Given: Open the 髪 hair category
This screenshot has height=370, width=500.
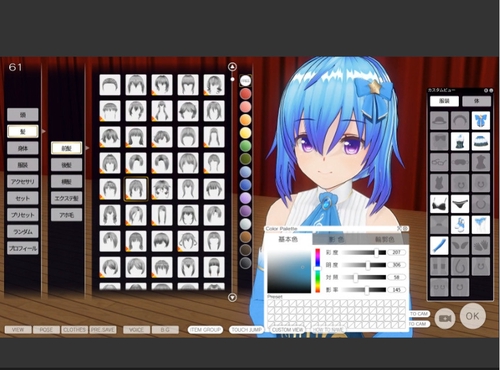Looking at the screenshot, I should point(23,131).
